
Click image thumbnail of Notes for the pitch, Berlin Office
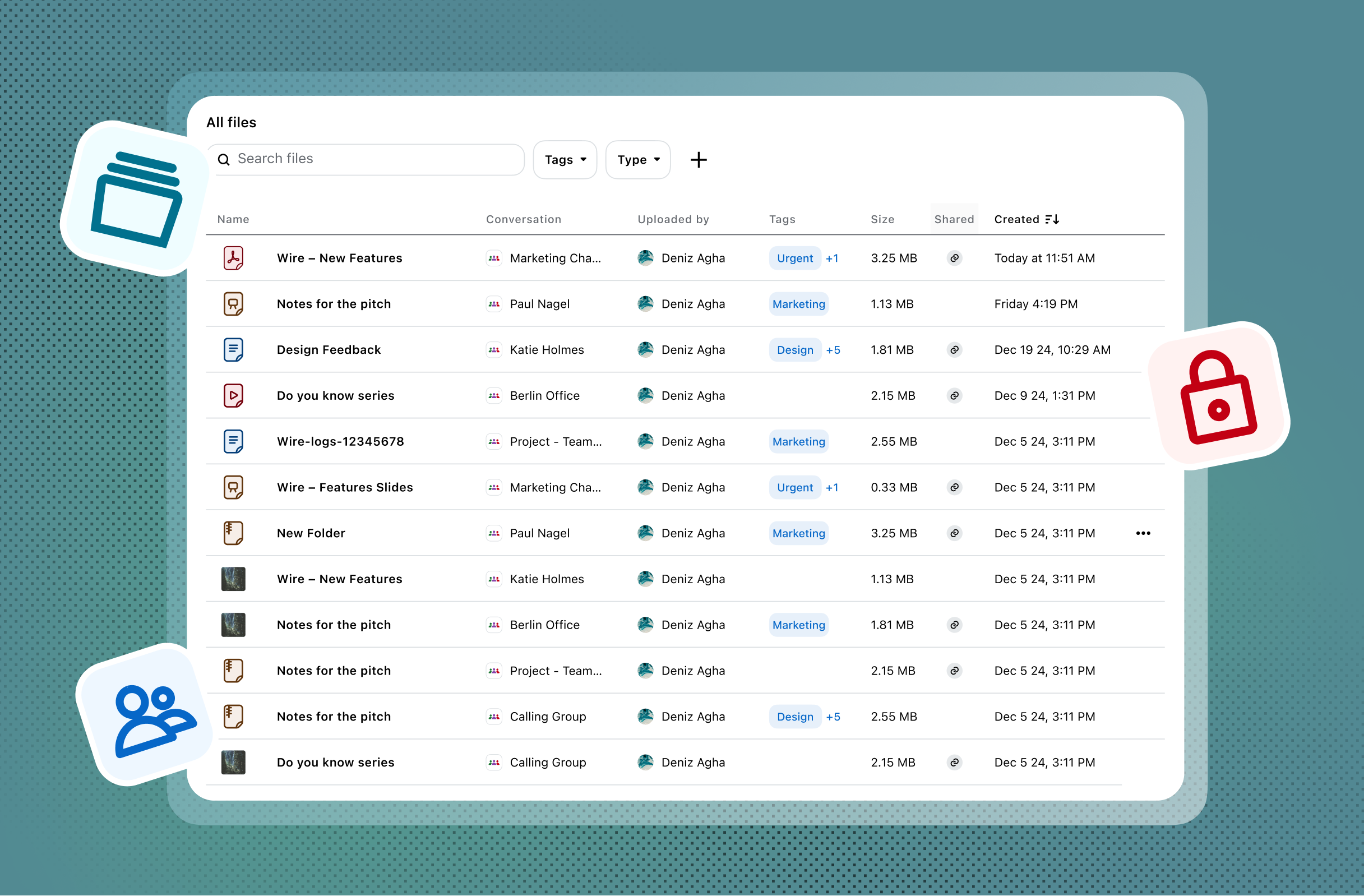click(x=233, y=625)
